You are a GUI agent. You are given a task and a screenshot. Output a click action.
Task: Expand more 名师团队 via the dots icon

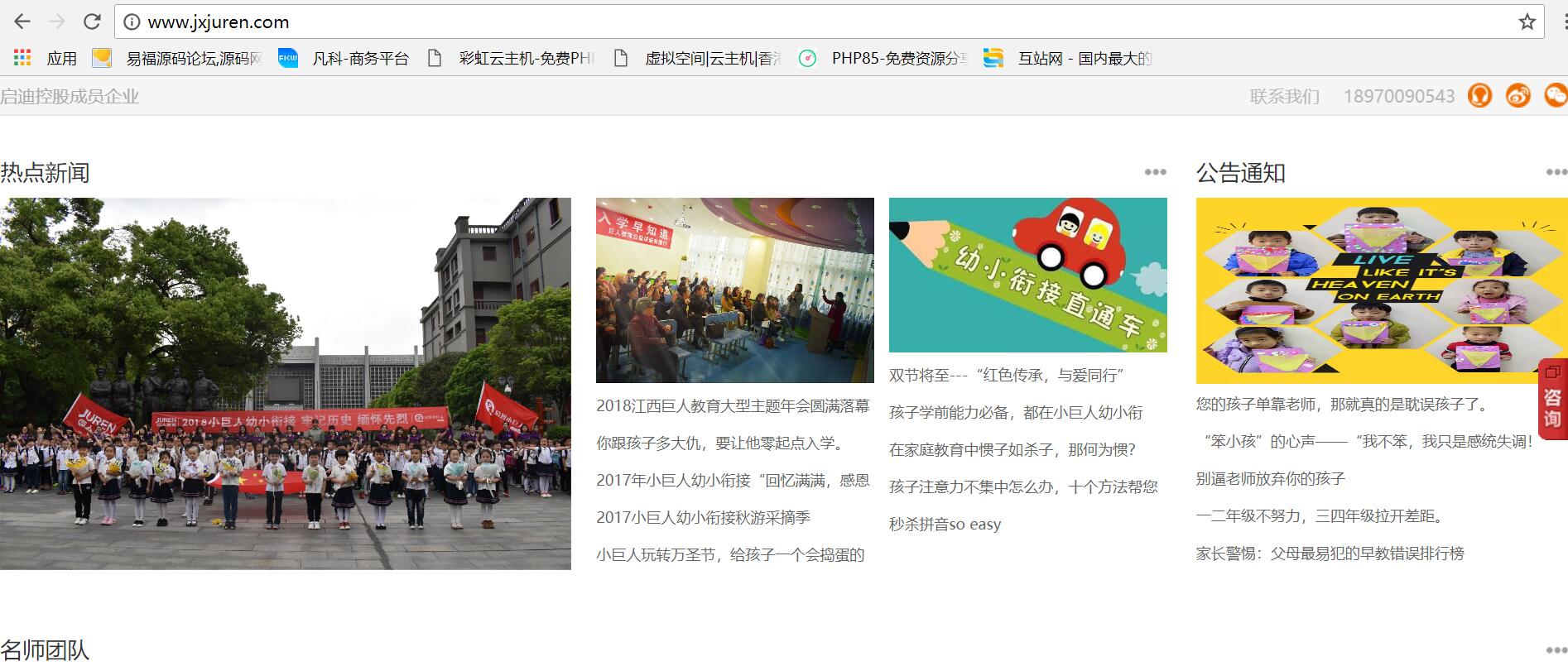[1555, 650]
